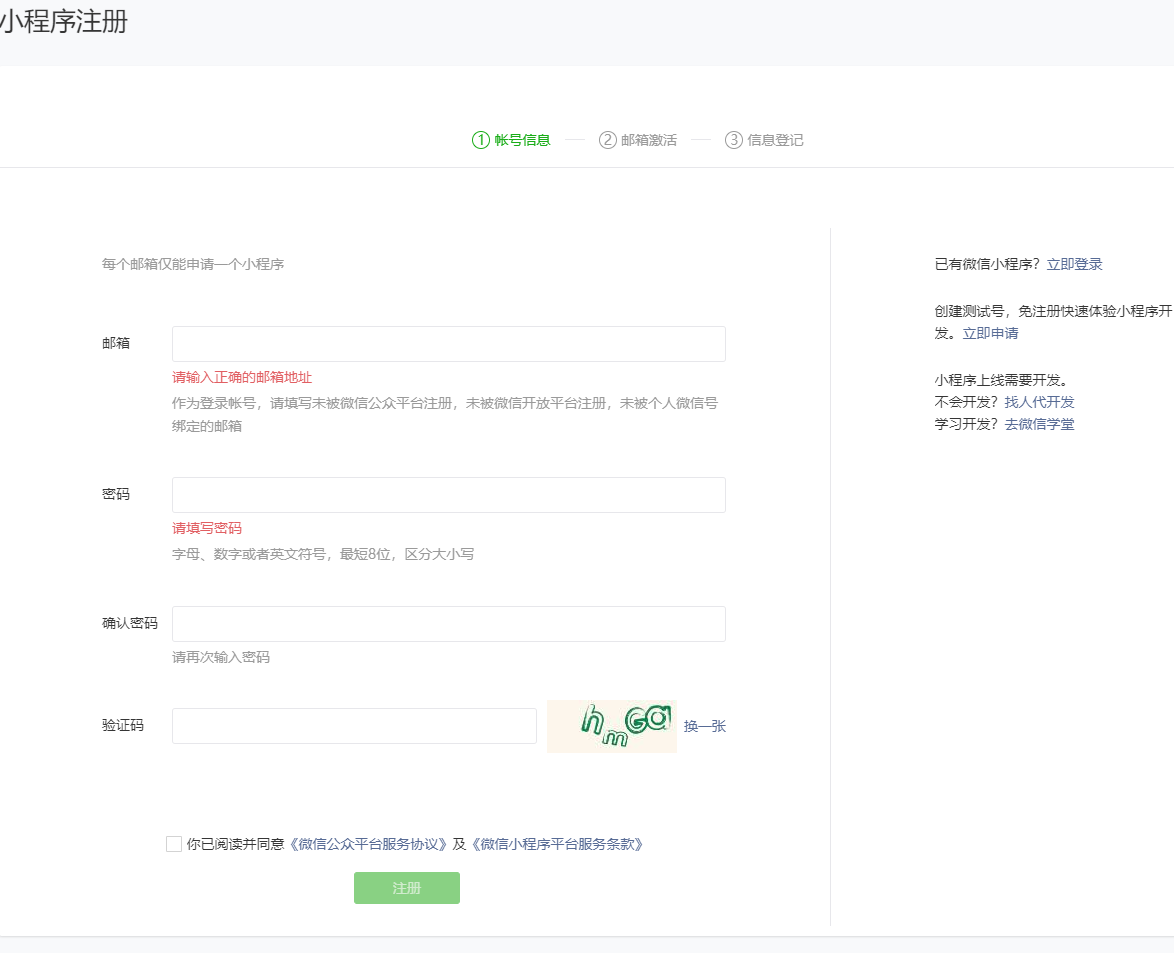Click the 立即登录 link

pyautogui.click(x=1074, y=265)
